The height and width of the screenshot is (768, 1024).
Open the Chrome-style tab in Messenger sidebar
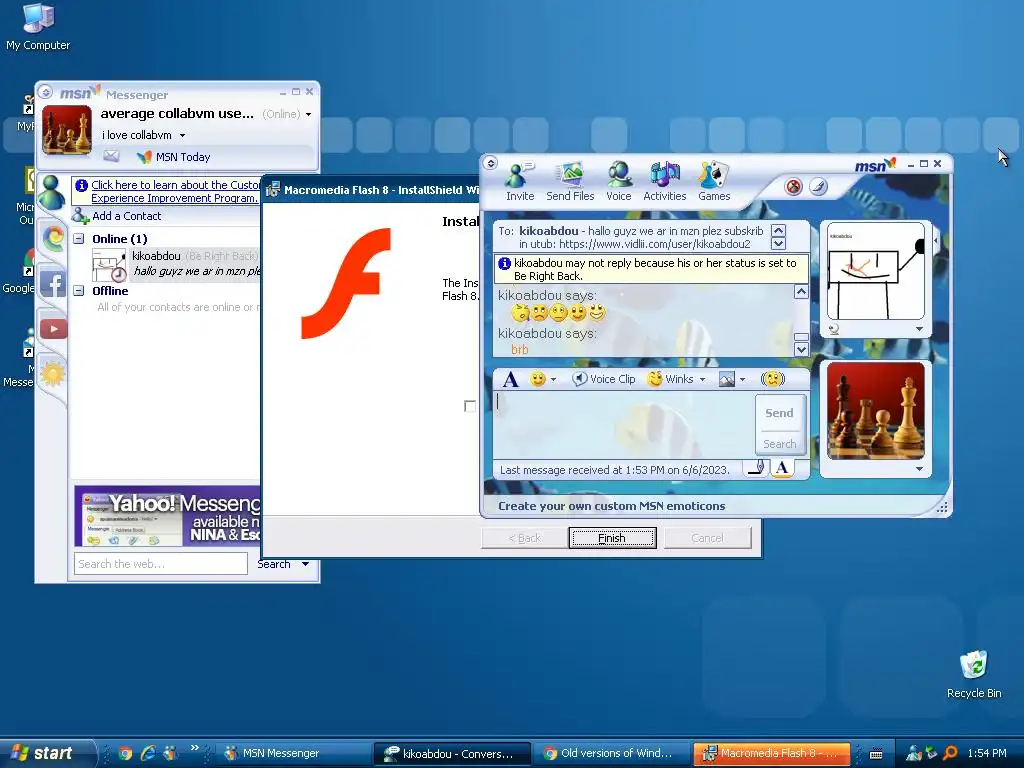pyautogui.click(x=54, y=237)
